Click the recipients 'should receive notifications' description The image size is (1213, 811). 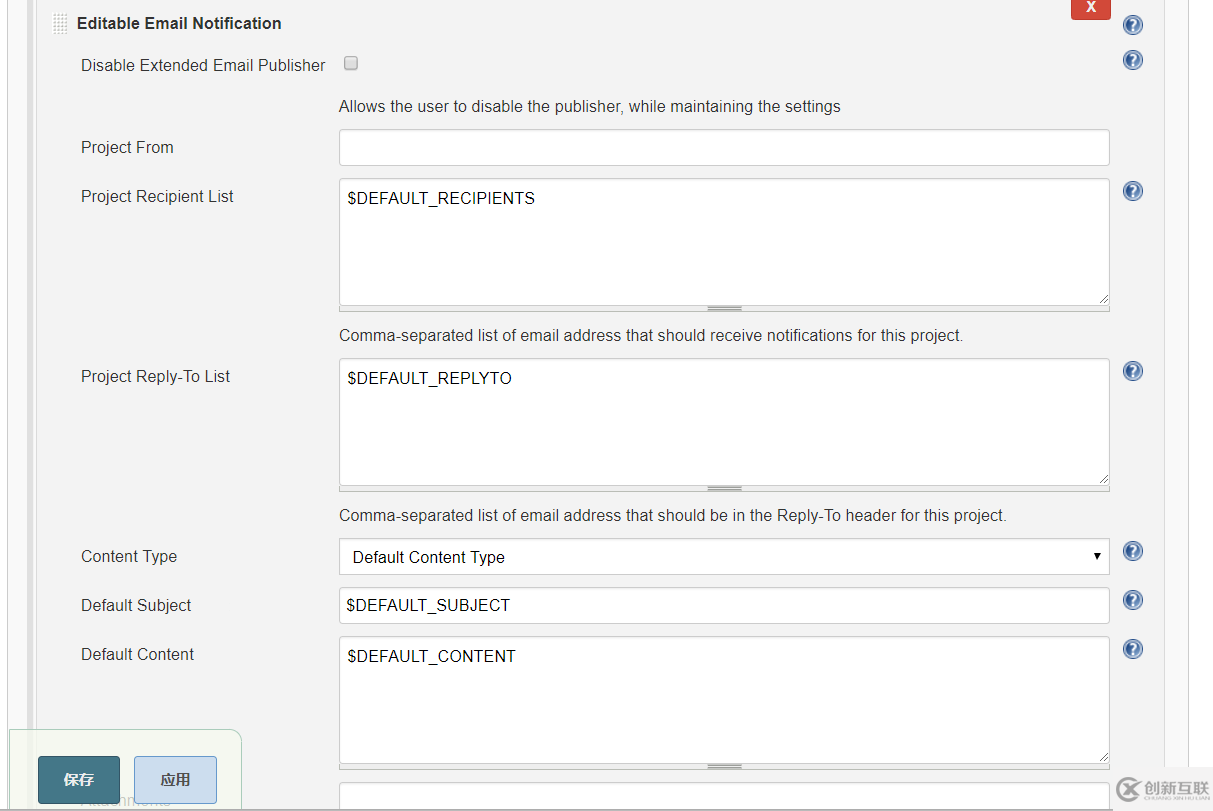(651, 335)
